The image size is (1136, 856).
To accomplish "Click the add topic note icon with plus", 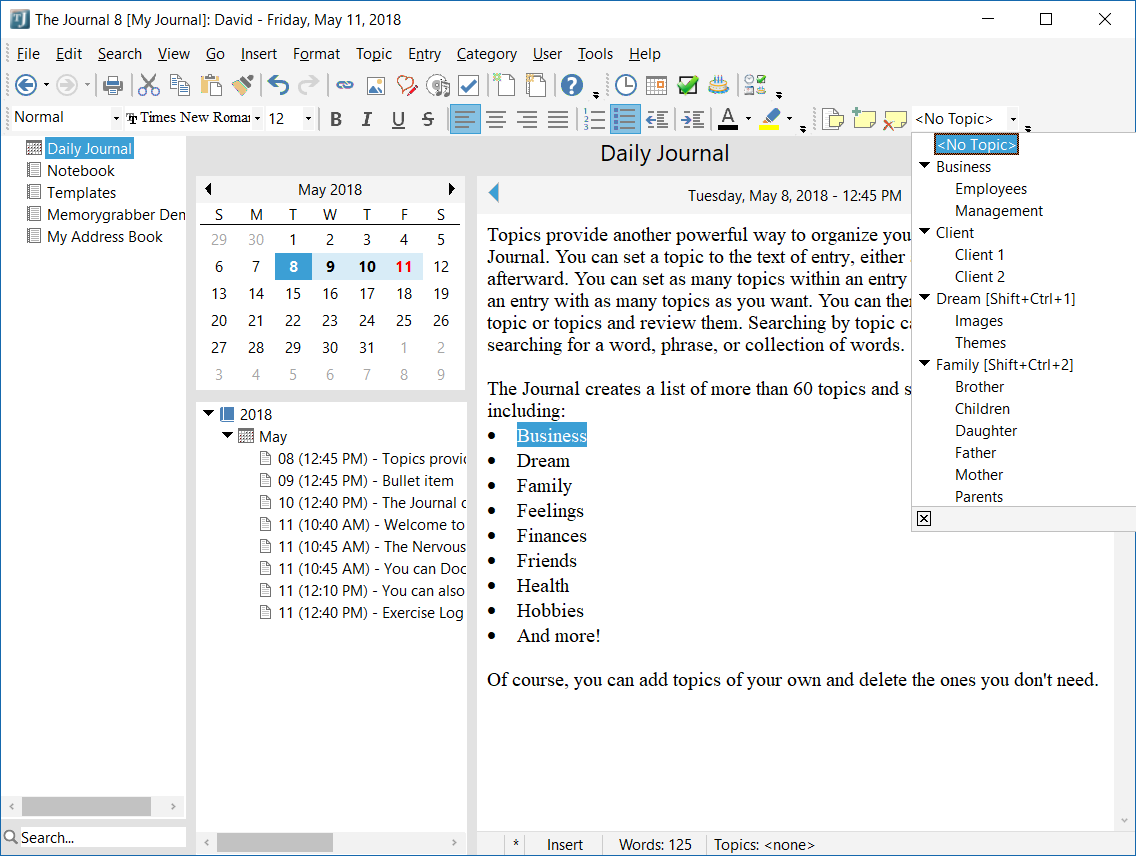I will pyautogui.click(x=864, y=119).
